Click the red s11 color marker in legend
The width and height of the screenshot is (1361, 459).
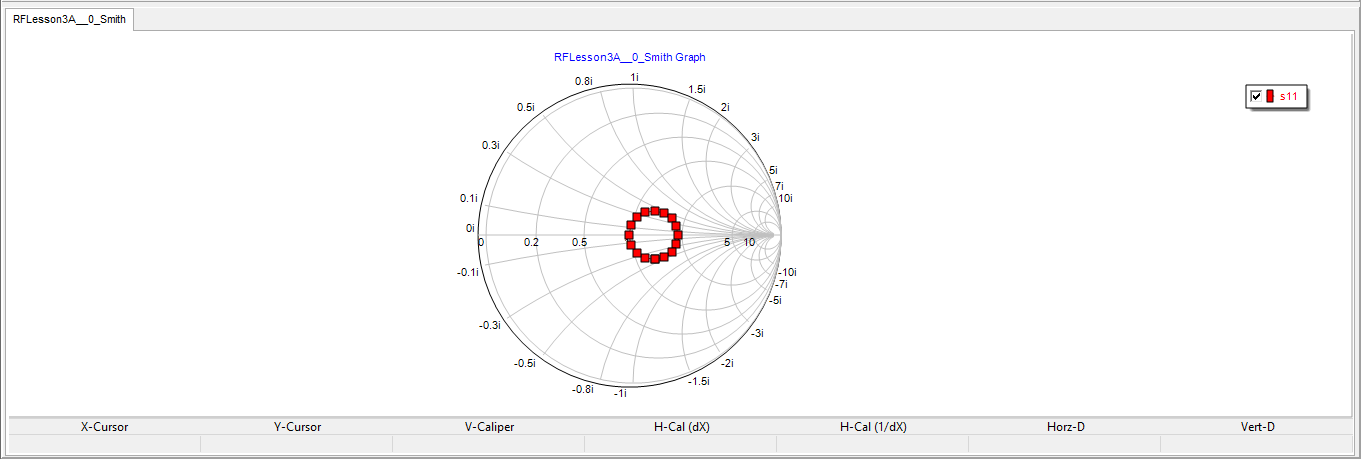point(1270,97)
